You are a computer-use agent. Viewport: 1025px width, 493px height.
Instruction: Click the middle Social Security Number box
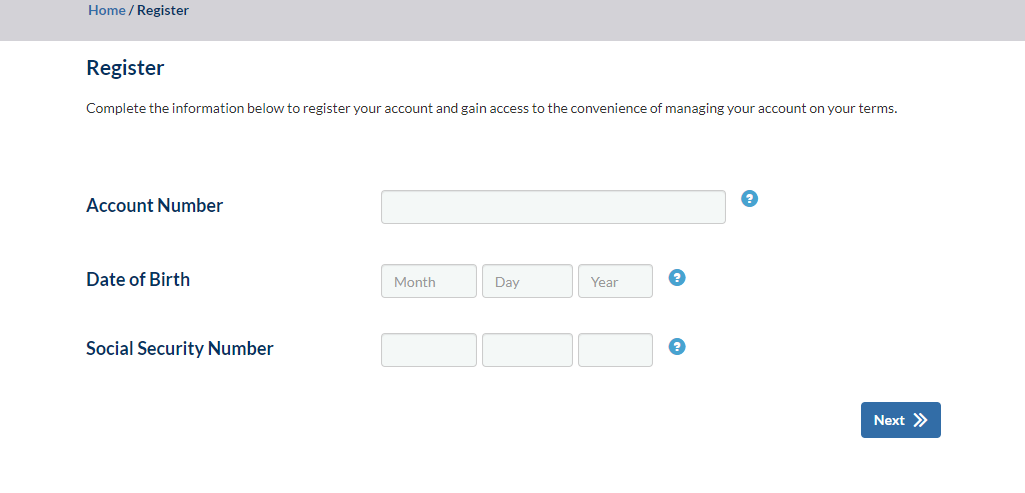point(527,350)
